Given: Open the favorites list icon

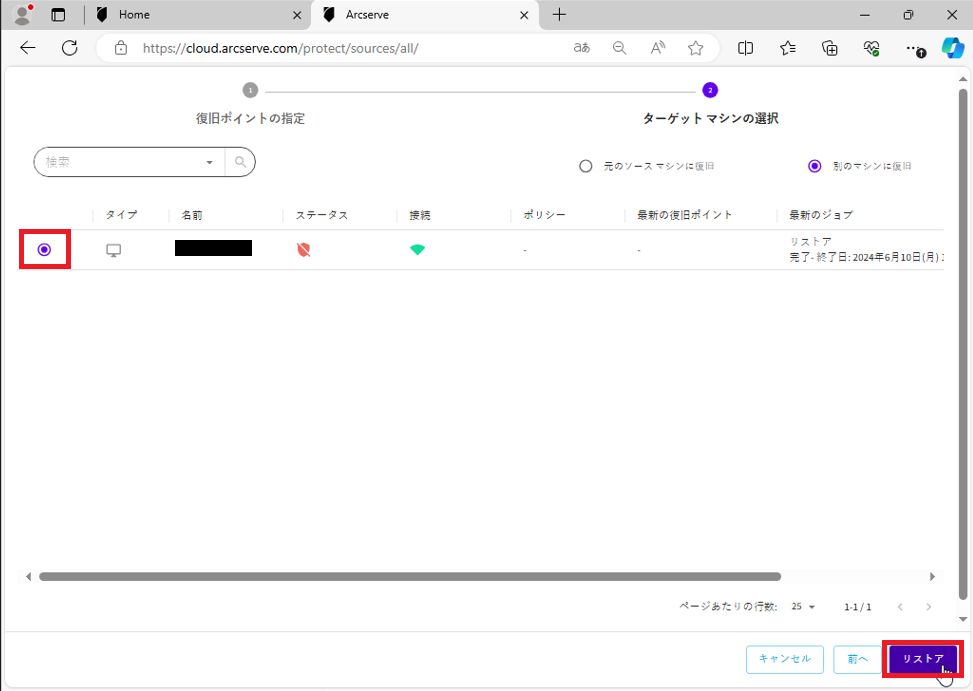Looking at the screenshot, I should (787, 48).
